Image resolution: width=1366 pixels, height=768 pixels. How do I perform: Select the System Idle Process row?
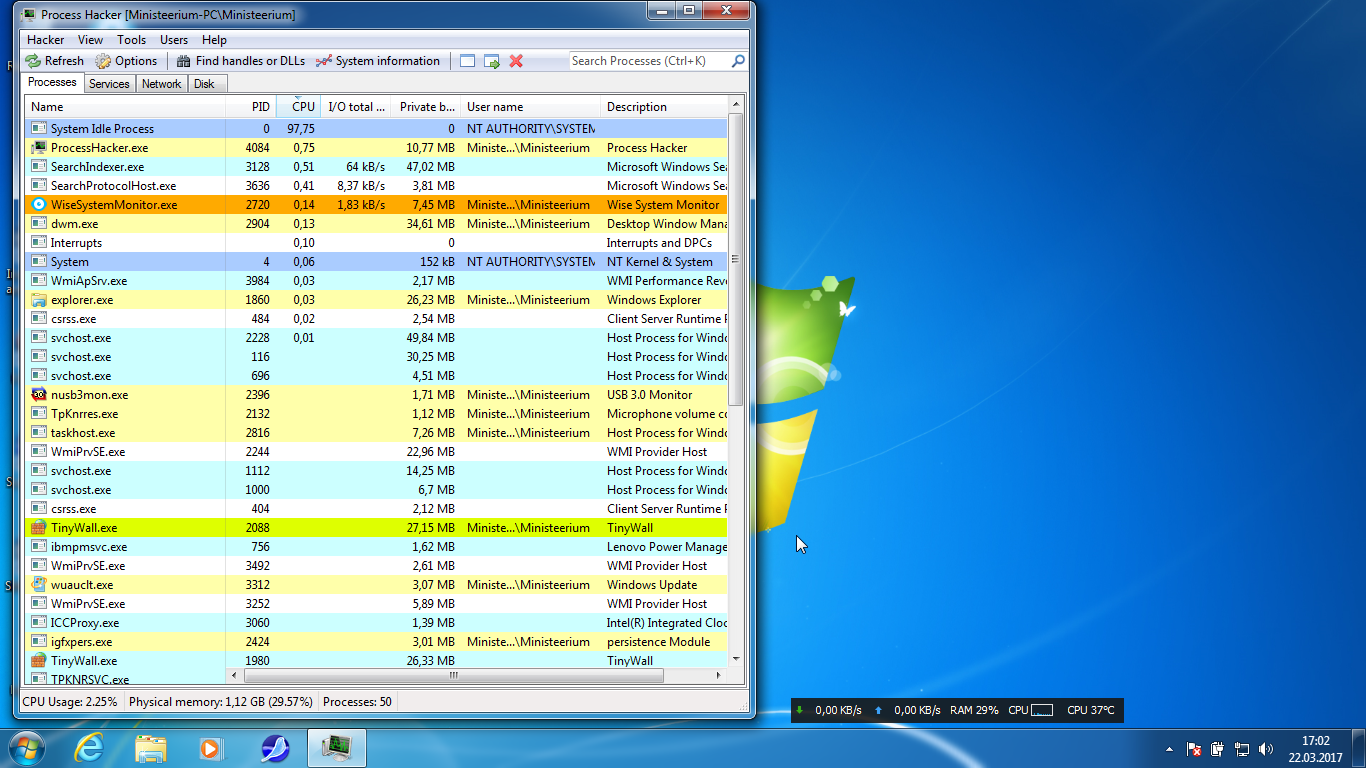point(377,129)
